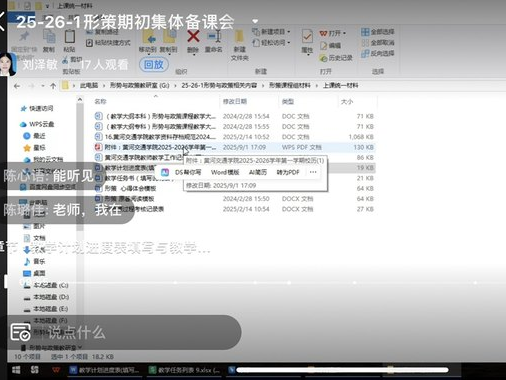Click the Copy to folder icon
The image size is (506, 380).
point(169,37)
